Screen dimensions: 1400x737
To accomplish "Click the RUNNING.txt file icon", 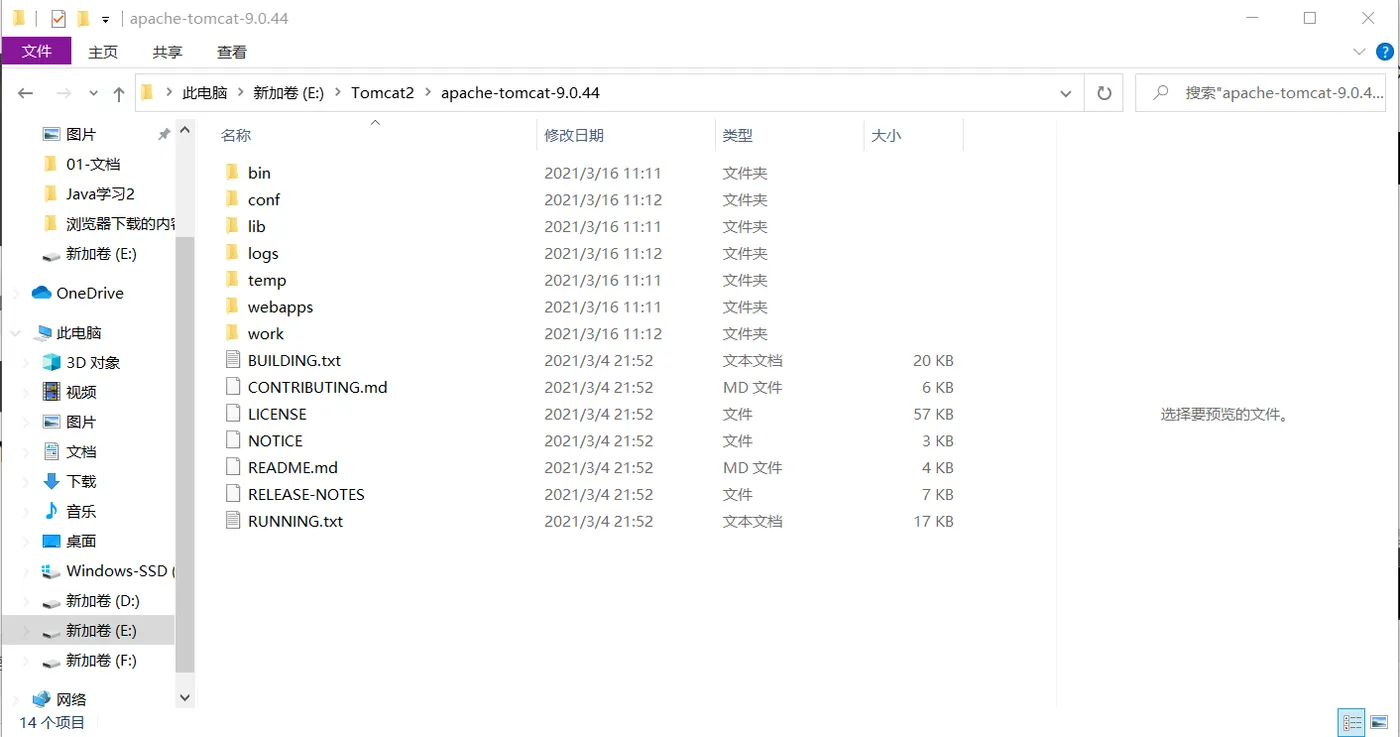I will tap(232, 521).
